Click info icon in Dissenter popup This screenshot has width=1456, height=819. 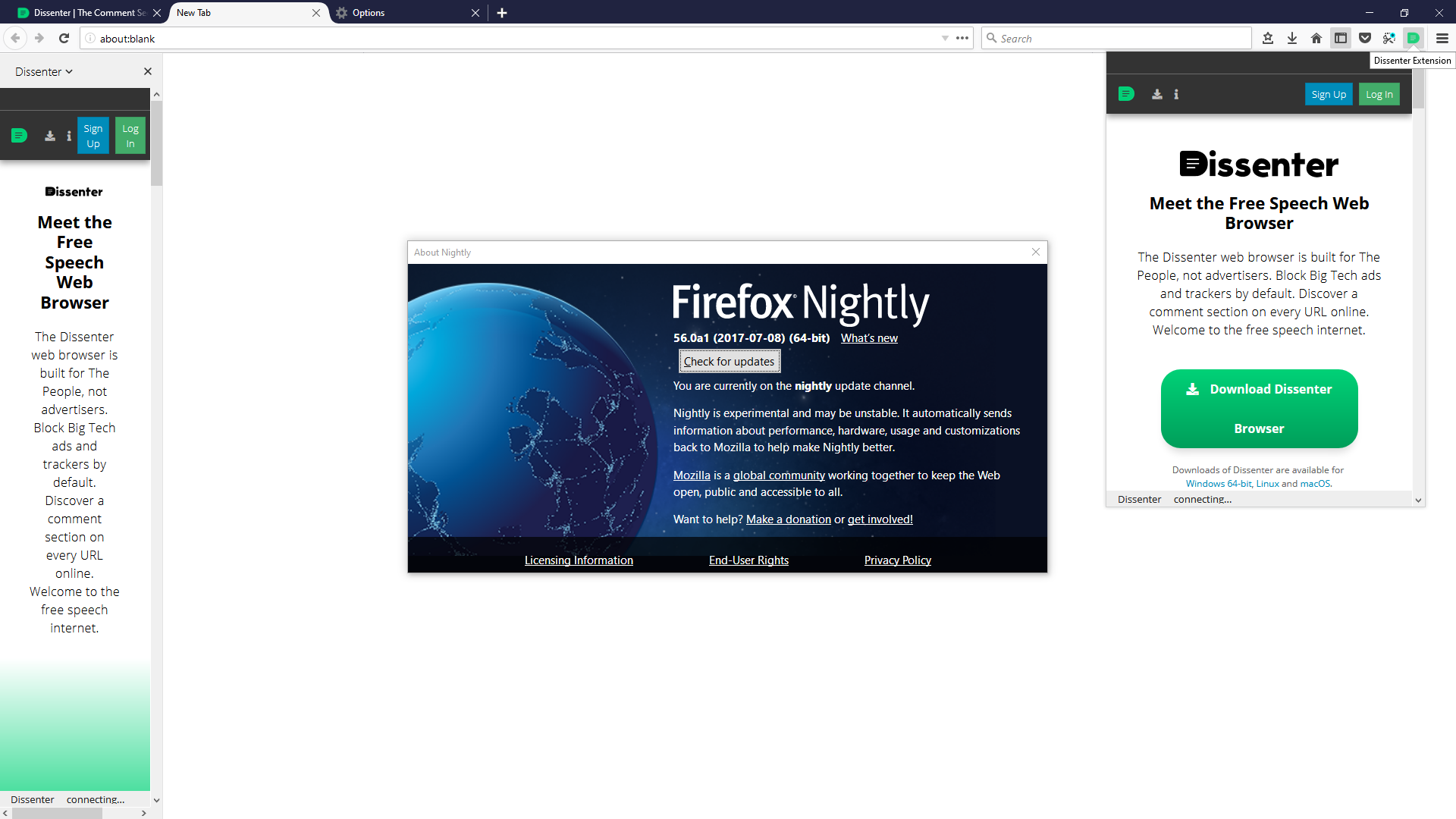[x=1176, y=95]
